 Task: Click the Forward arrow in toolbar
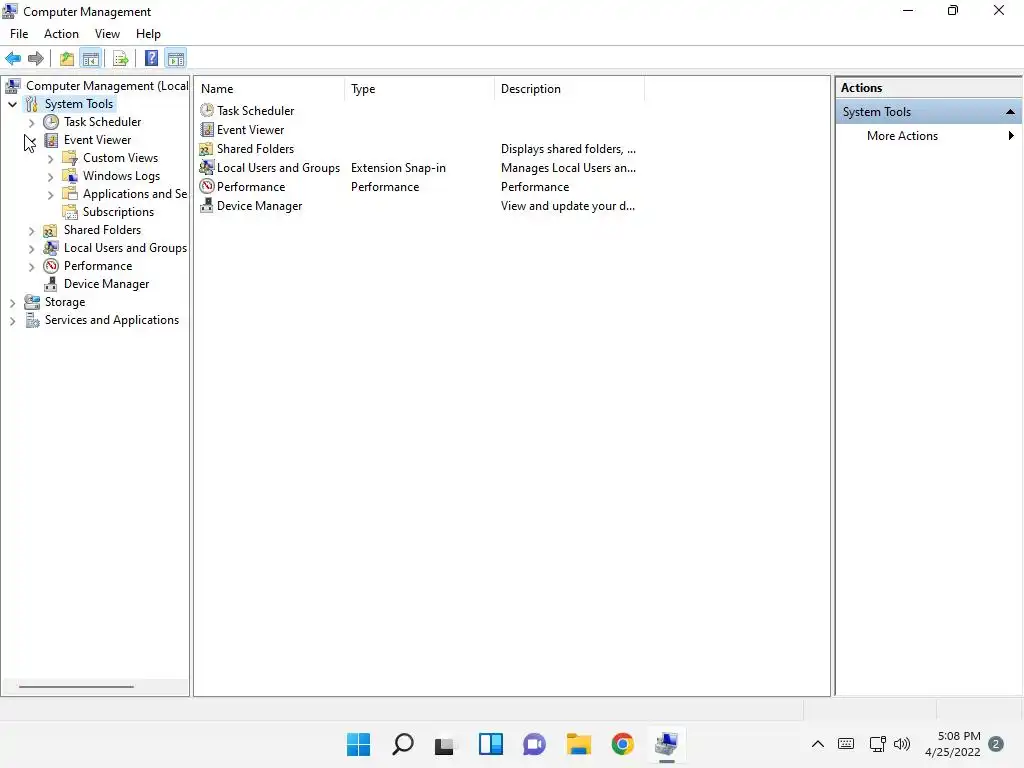click(36, 59)
